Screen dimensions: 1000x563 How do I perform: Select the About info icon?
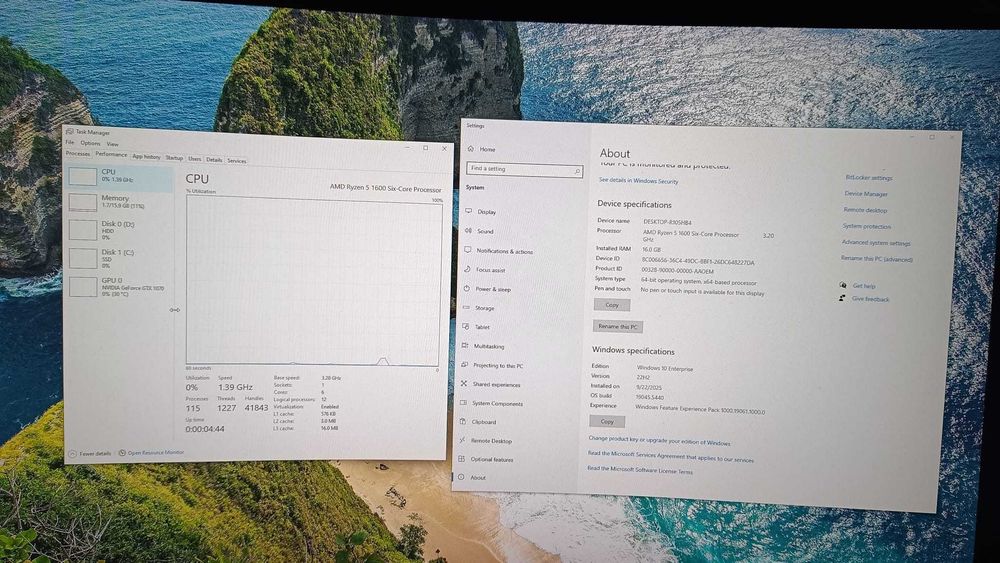(x=461, y=477)
